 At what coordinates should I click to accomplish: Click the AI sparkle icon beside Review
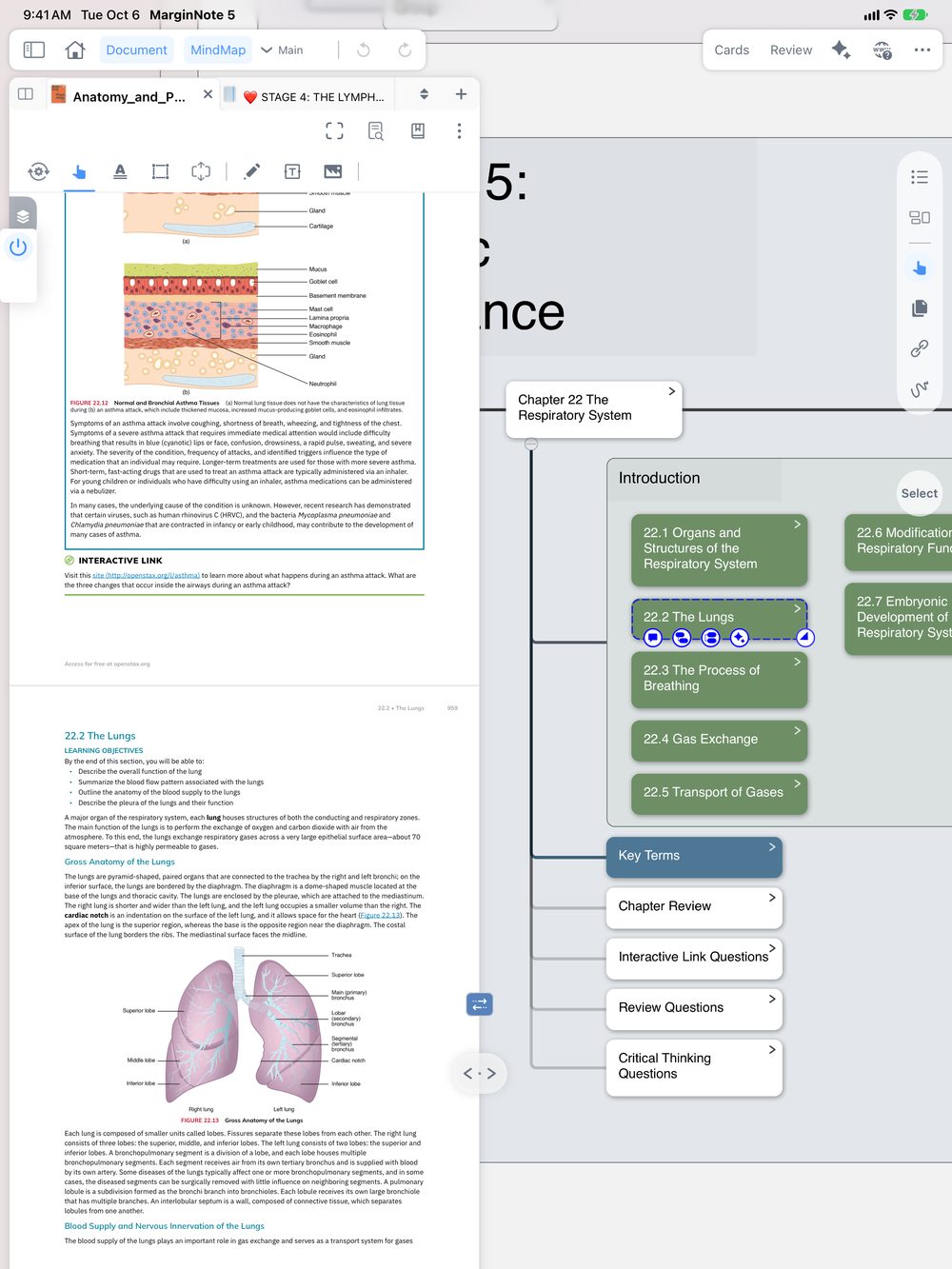pyautogui.click(x=841, y=50)
